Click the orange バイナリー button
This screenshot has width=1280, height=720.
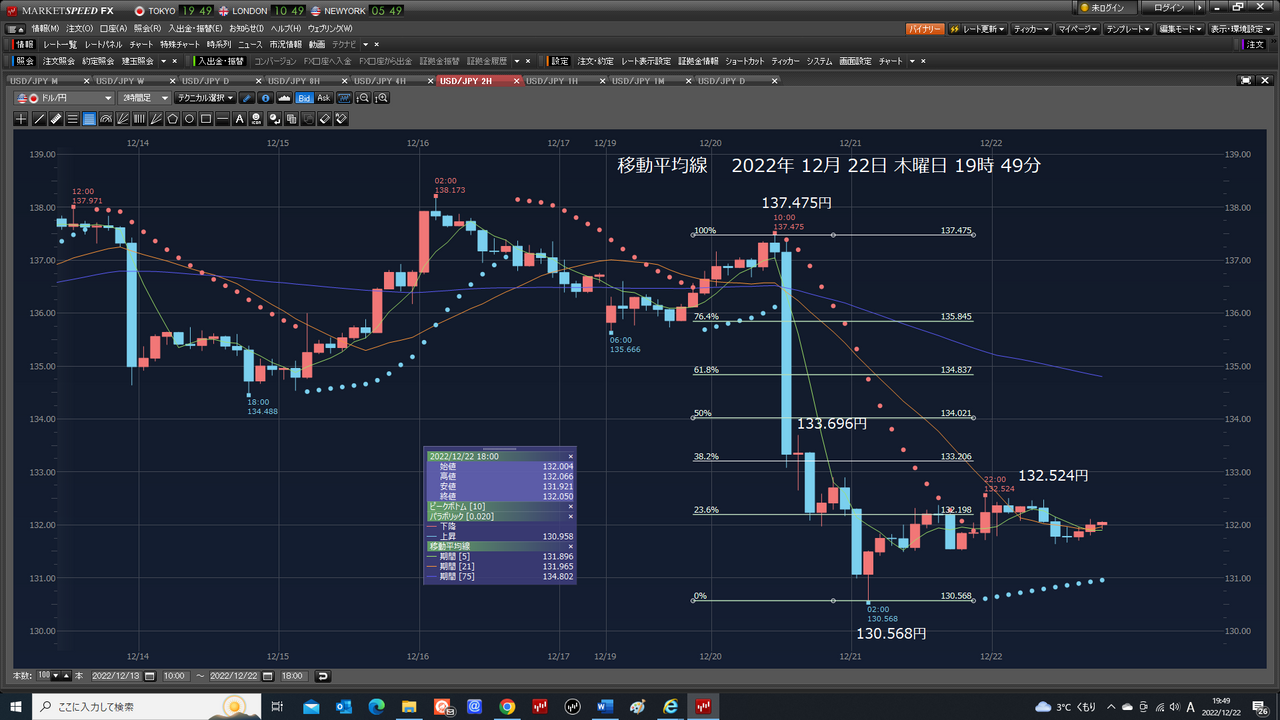(924, 29)
